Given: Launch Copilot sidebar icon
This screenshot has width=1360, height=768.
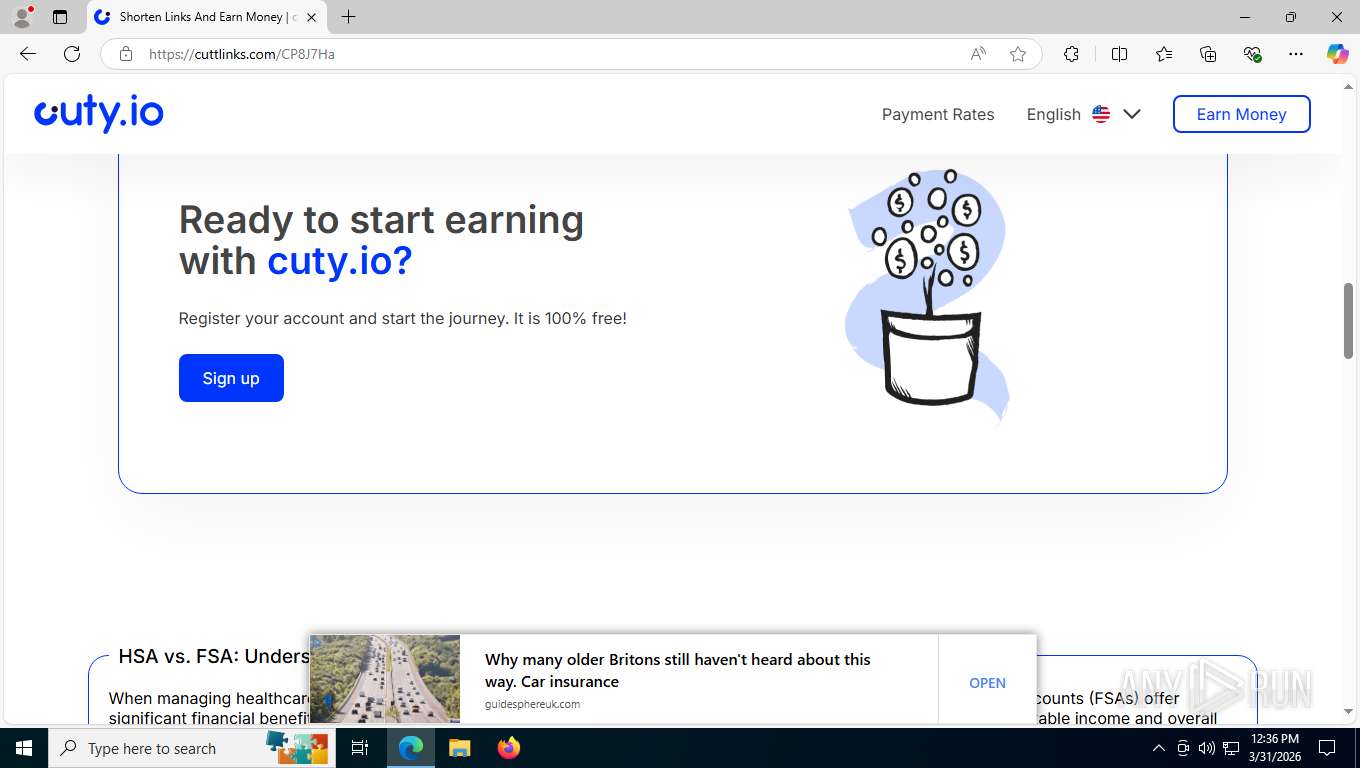Looking at the screenshot, I should coord(1337,54).
